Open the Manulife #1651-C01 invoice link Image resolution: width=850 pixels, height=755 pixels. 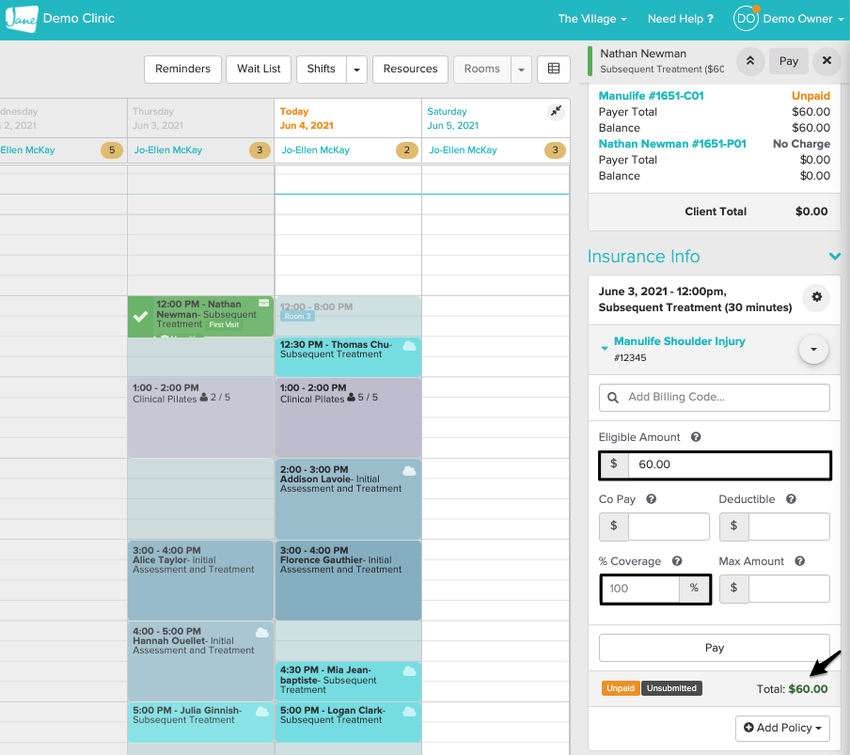coord(651,96)
